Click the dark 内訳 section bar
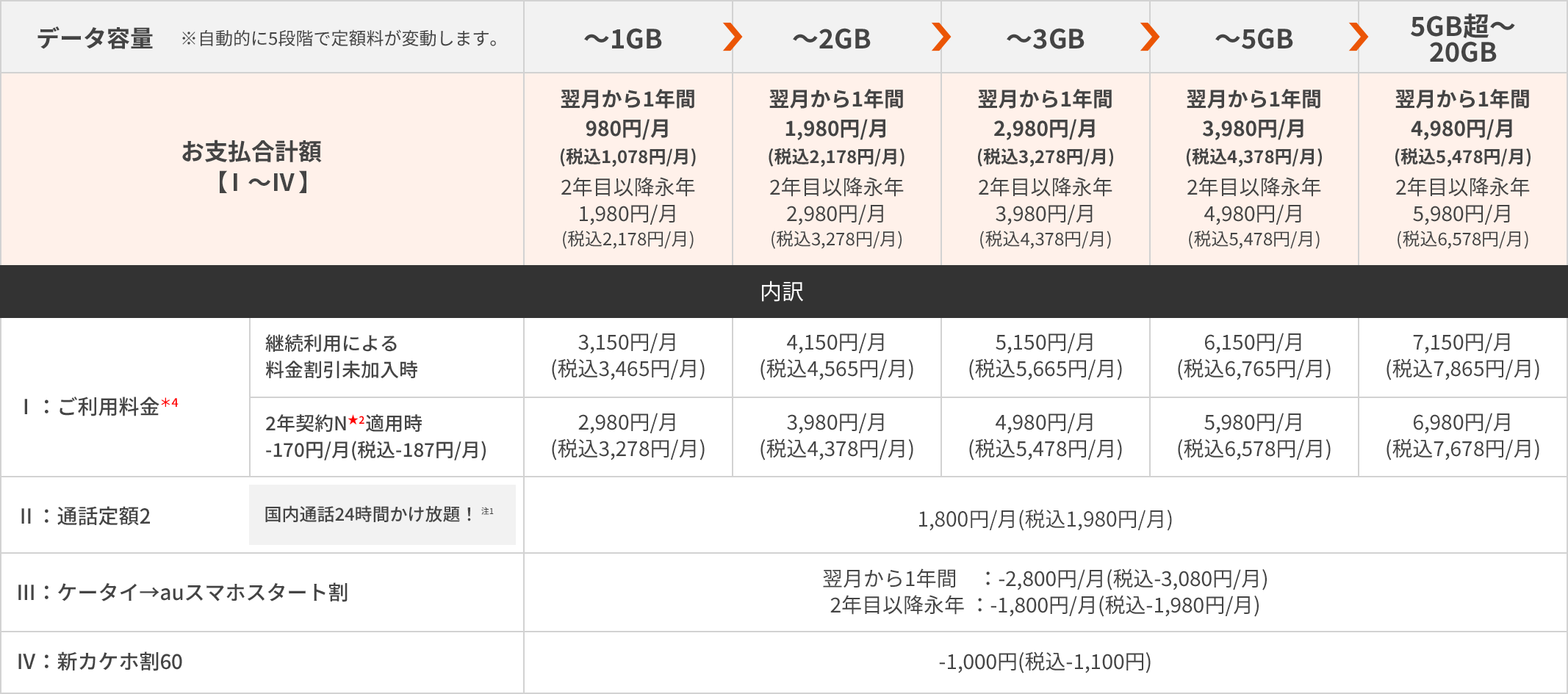Viewport: 1568px width, 694px height. [783, 292]
